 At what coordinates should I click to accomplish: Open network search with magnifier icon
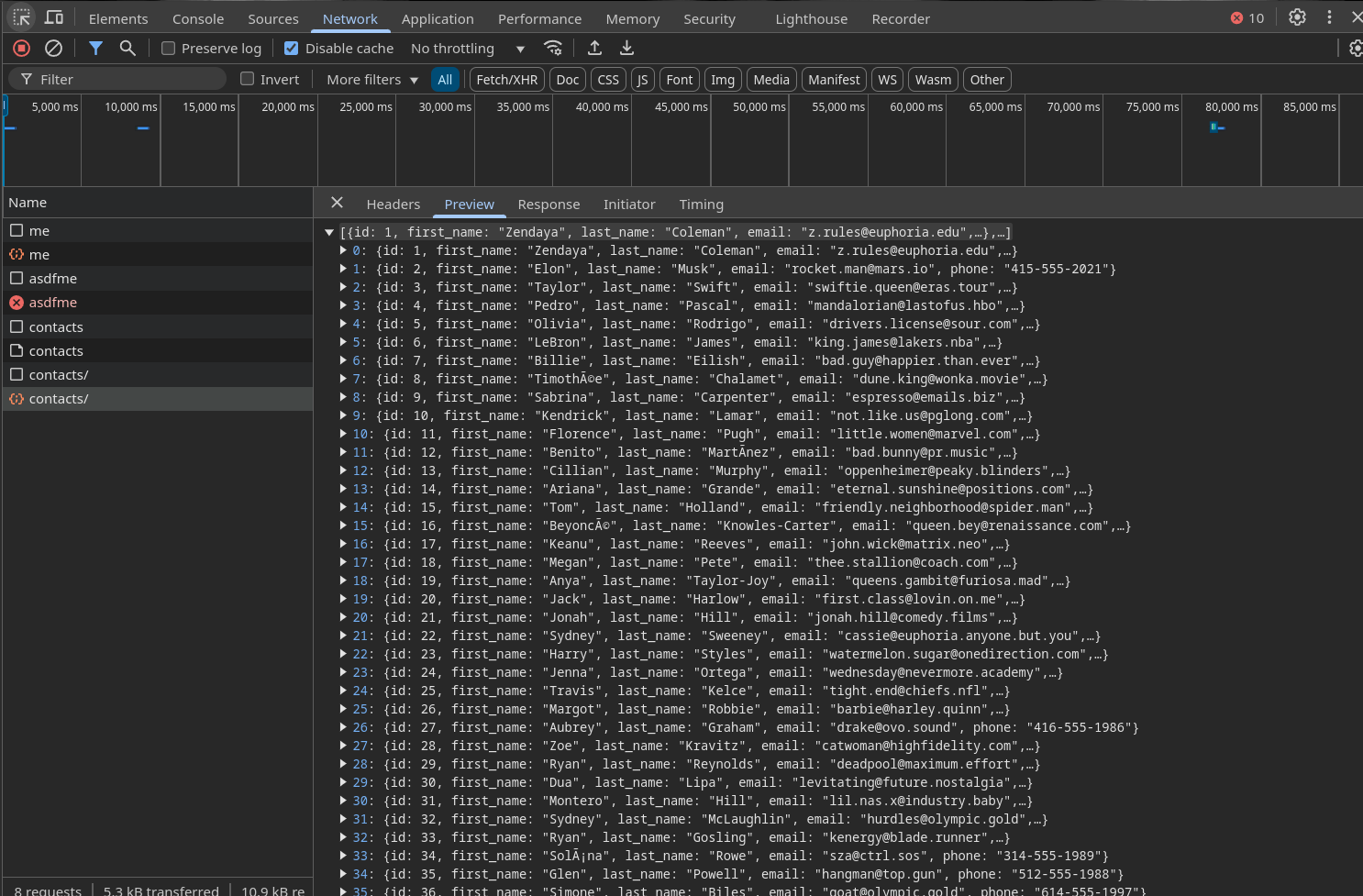coord(127,49)
